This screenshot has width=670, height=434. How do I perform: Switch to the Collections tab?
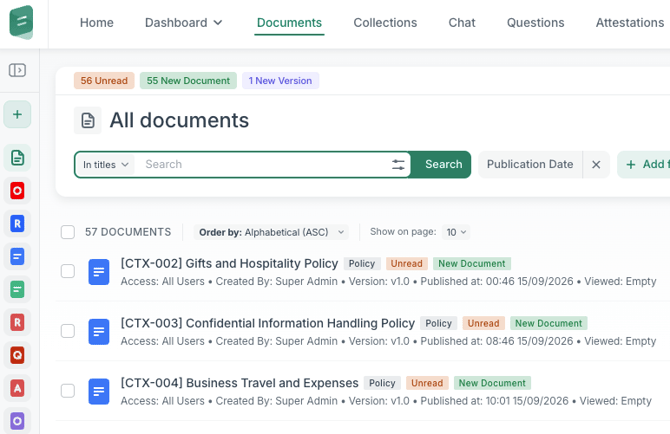(385, 23)
